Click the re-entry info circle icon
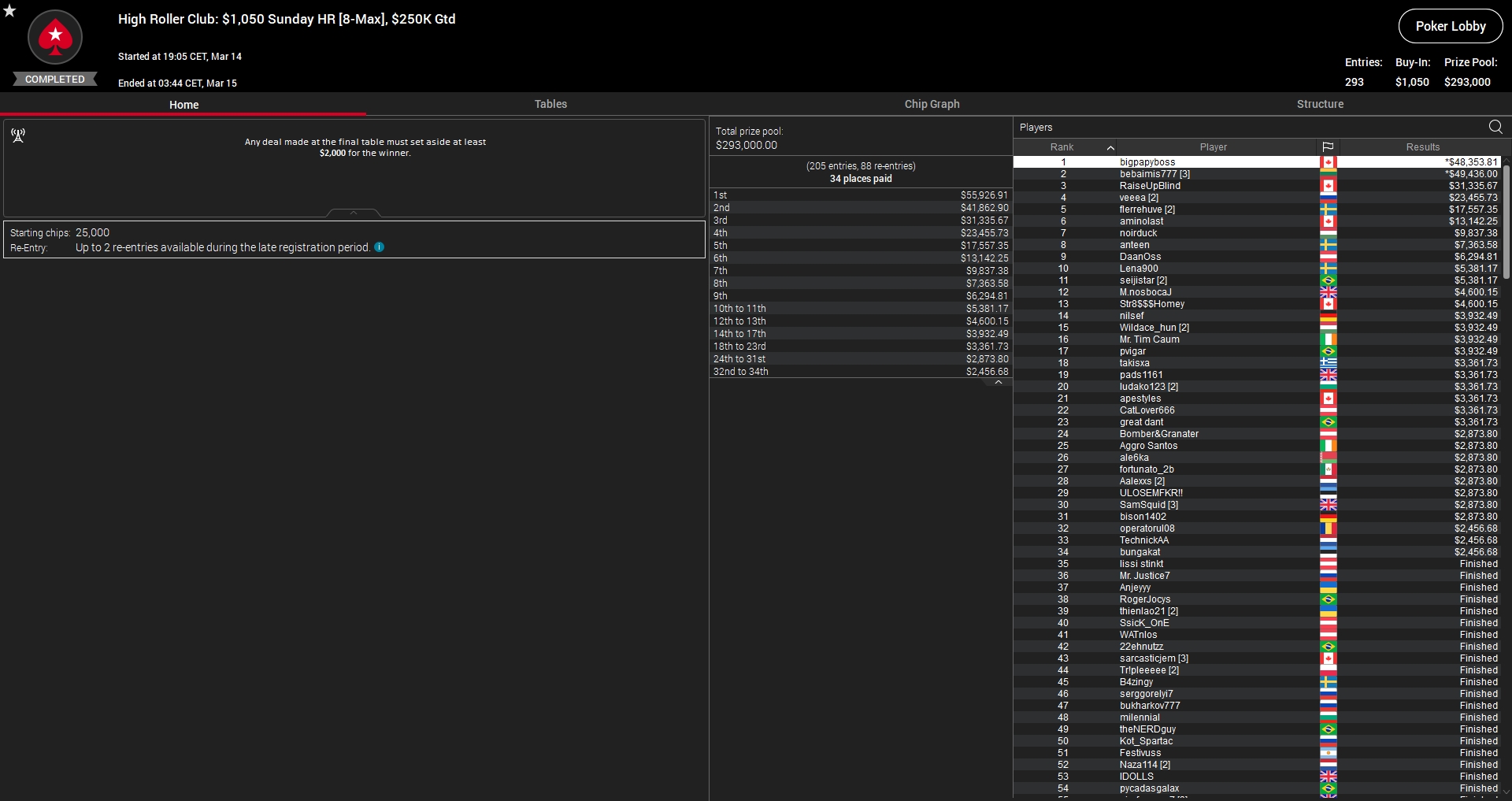The width and height of the screenshot is (1512, 801). (x=380, y=247)
